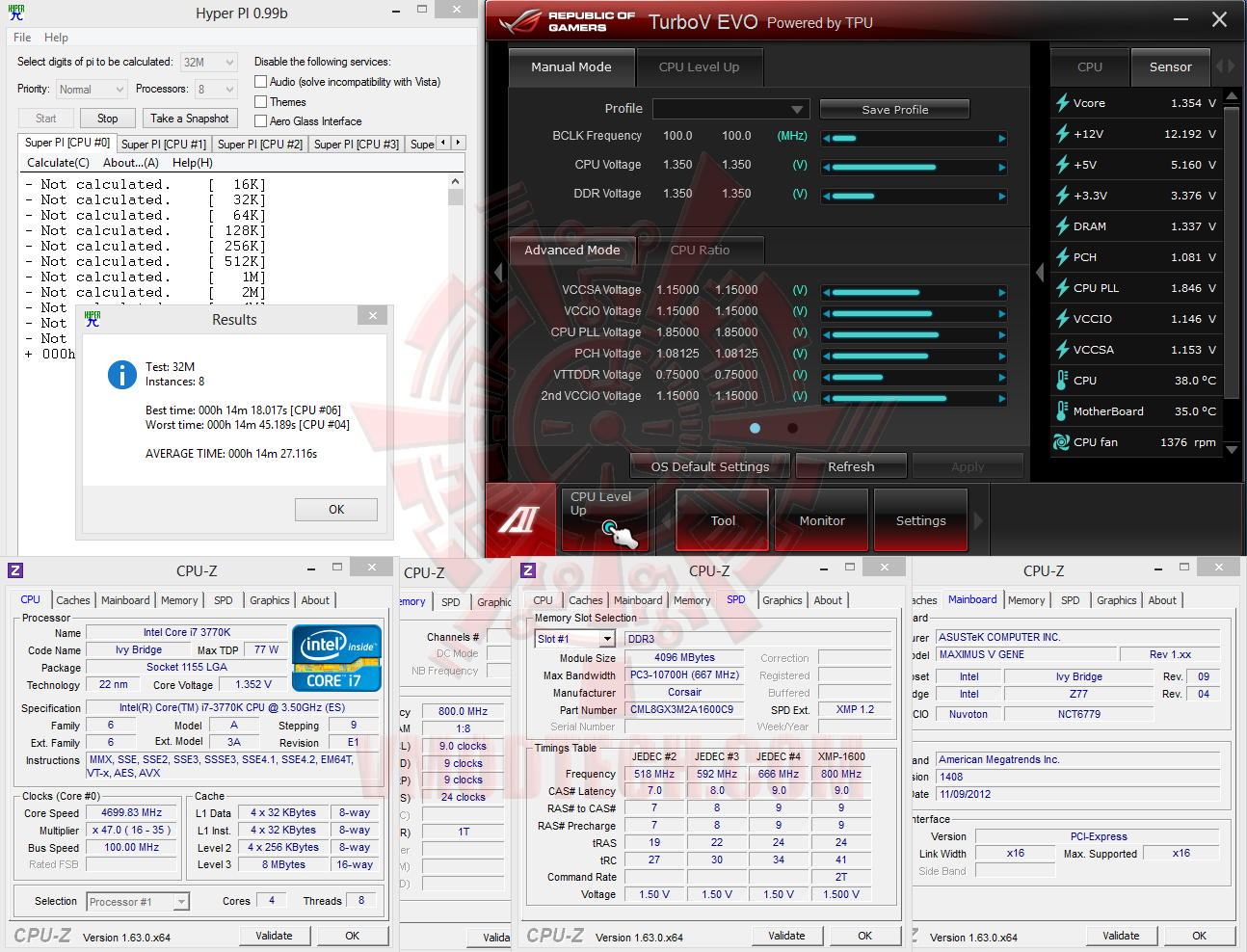The image size is (1247, 952).
Task: Adjust the CPU PLL Voltage slider
Action: (915, 335)
